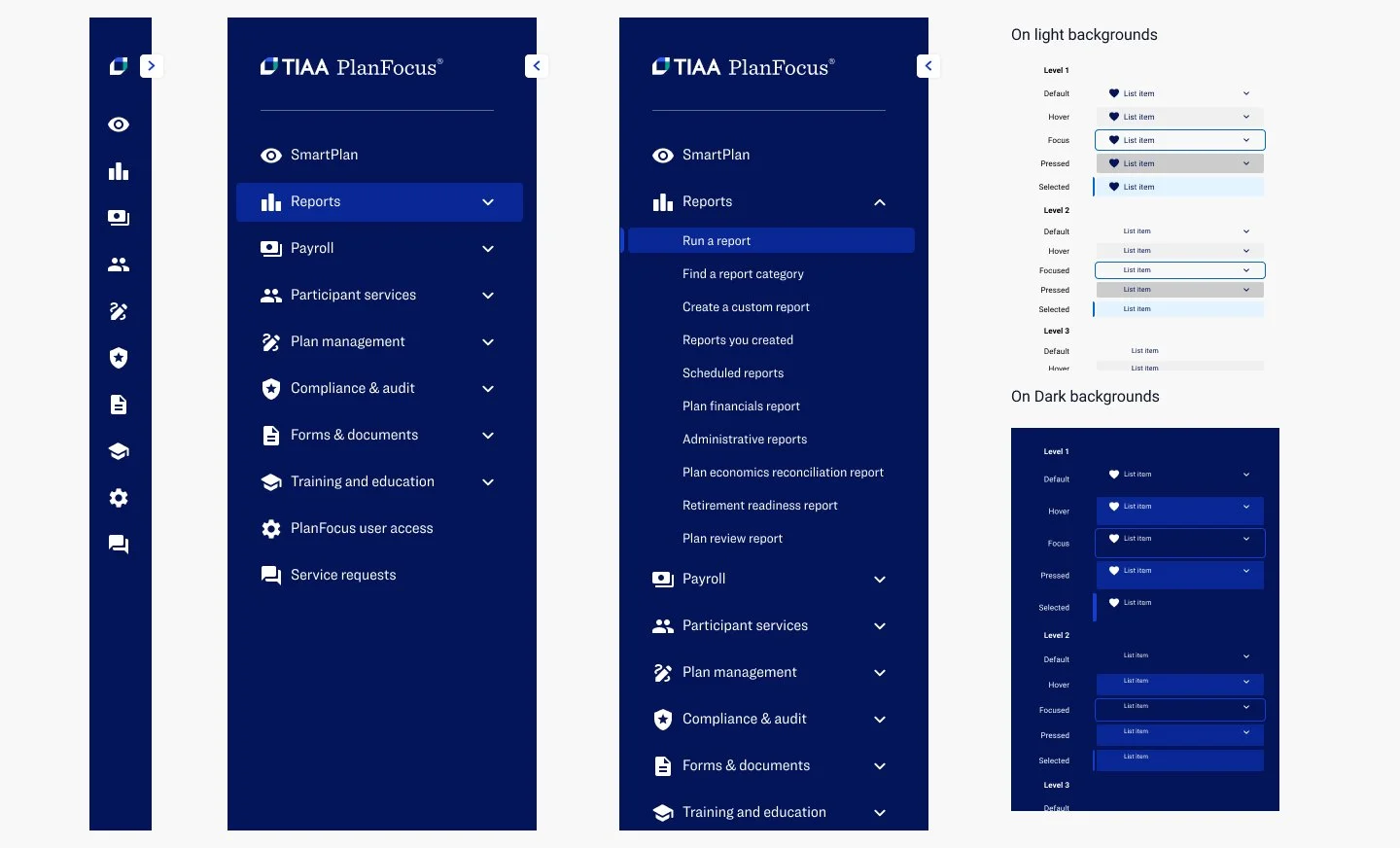This screenshot has height=848, width=1400.
Task: Expand Participant services chevron in the middle sidebar
Action: (x=488, y=296)
